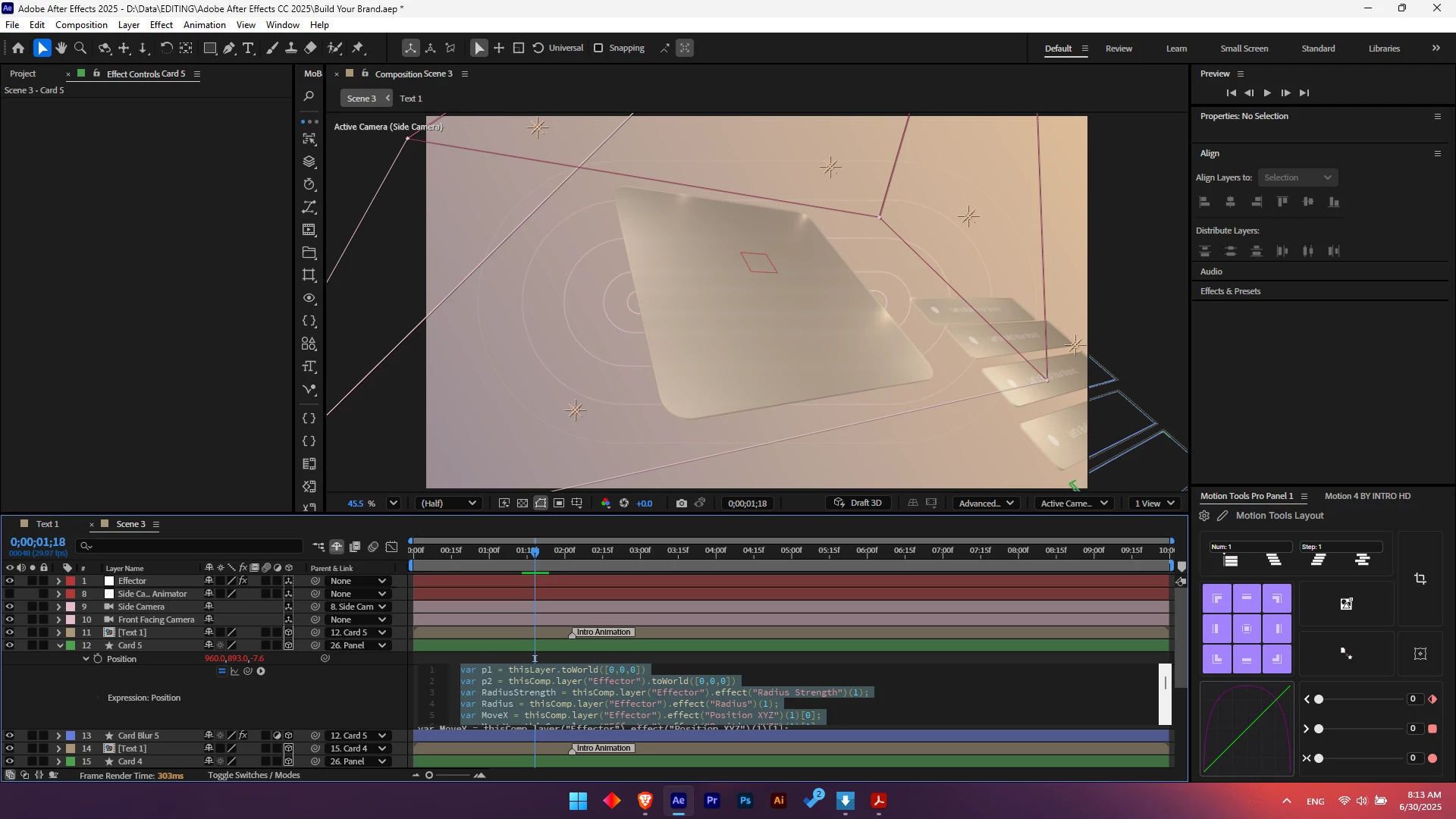This screenshot has width=1456, height=819.
Task: Select the Pen tool
Action: pyautogui.click(x=229, y=48)
